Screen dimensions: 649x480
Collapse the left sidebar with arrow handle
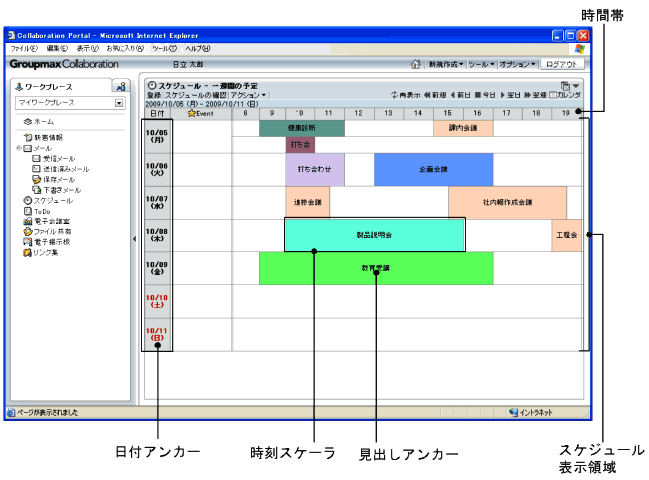point(135,239)
